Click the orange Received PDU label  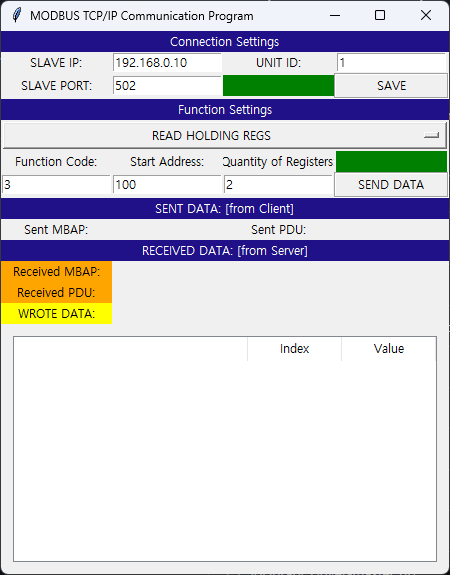tap(56, 293)
